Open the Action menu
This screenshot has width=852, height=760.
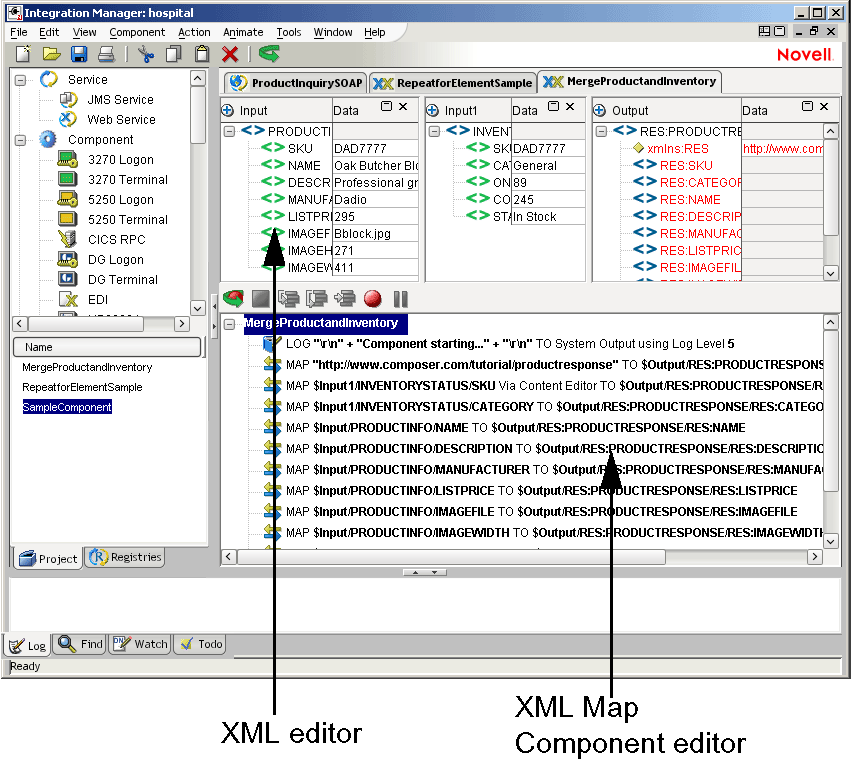coord(194,32)
